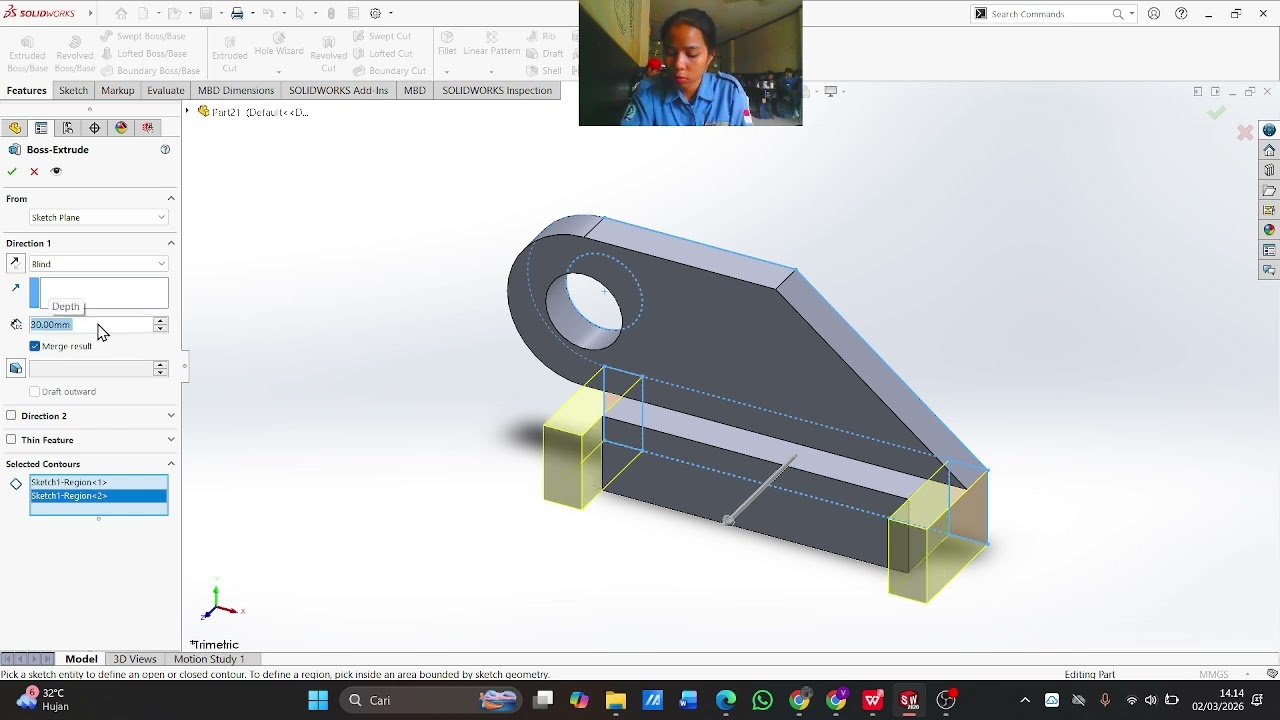This screenshot has width=1280, height=720.
Task: Click the graphics-area red cancel X
Action: [x=1245, y=132]
